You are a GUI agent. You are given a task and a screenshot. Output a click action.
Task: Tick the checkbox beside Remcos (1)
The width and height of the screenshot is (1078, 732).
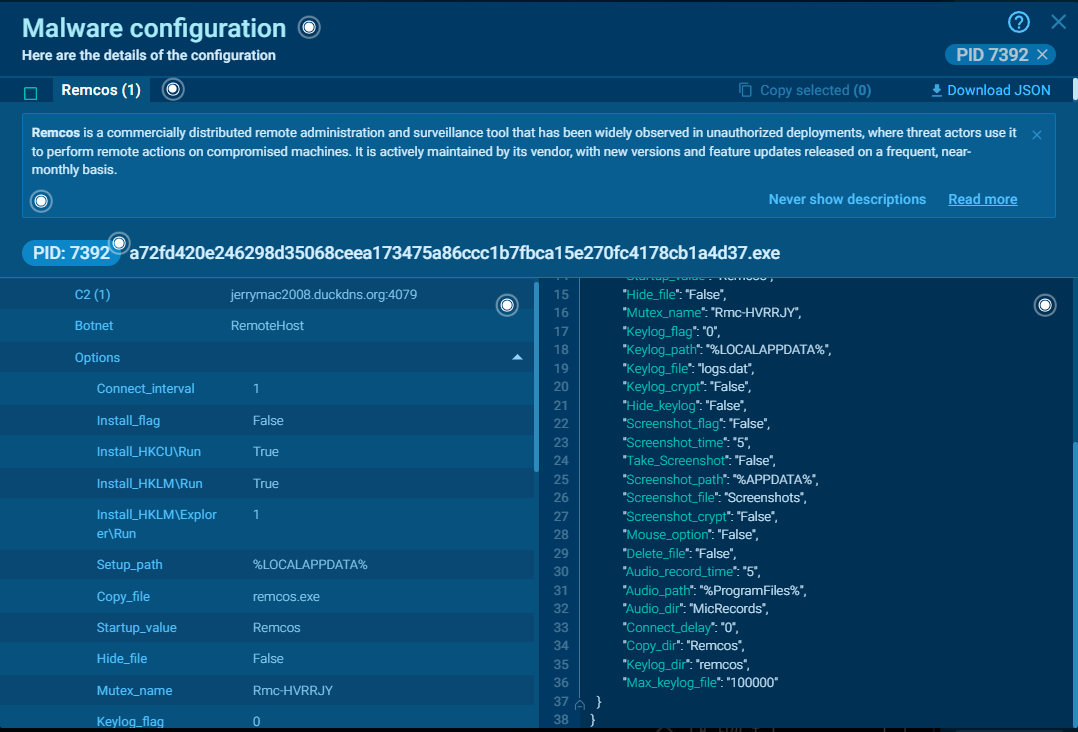(x=30, y=93)
